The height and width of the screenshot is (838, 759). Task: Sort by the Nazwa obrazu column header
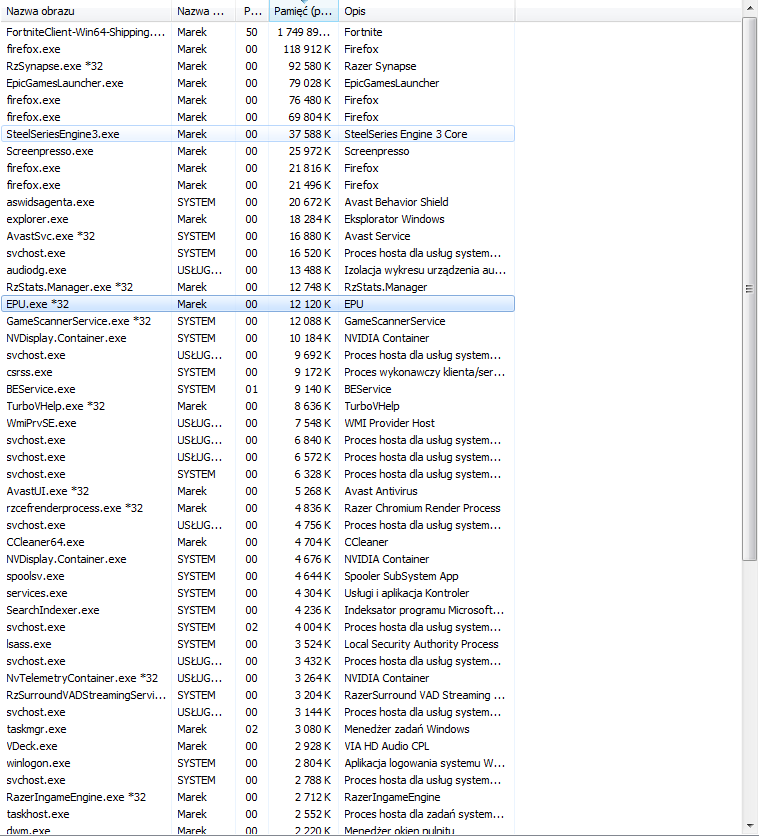(x=86, y=11)
